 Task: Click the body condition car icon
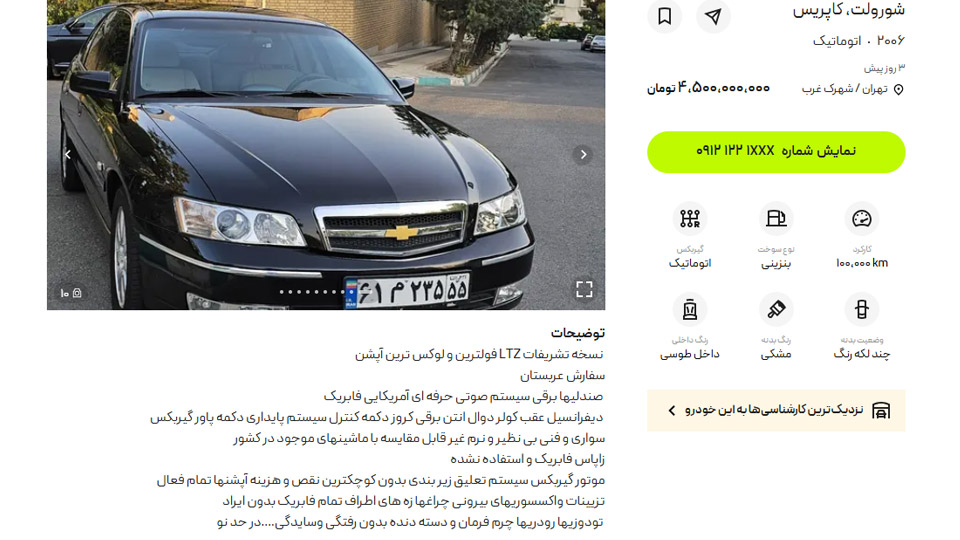click(x=861, y=309)
